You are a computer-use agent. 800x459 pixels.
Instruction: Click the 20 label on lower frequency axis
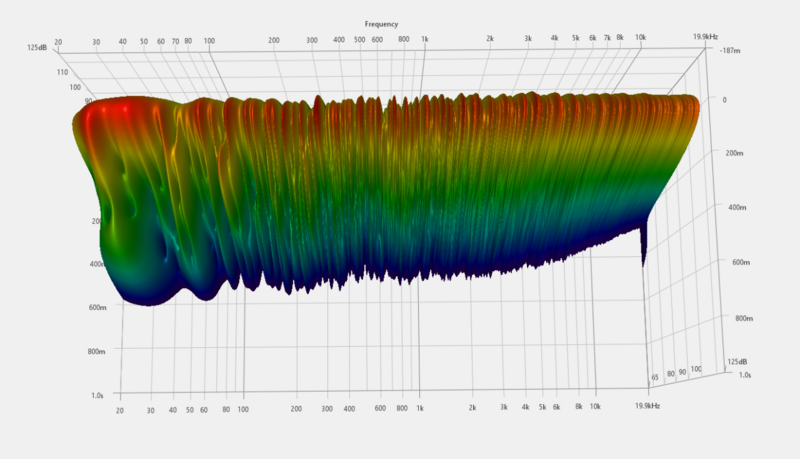(119, 411)
